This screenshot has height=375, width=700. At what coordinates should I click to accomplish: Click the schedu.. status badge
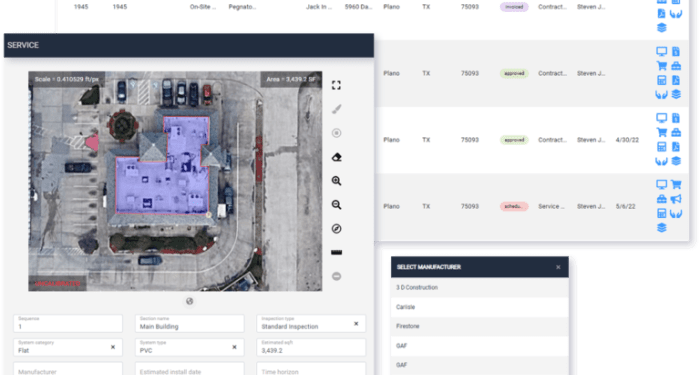[x=514, y=206]
